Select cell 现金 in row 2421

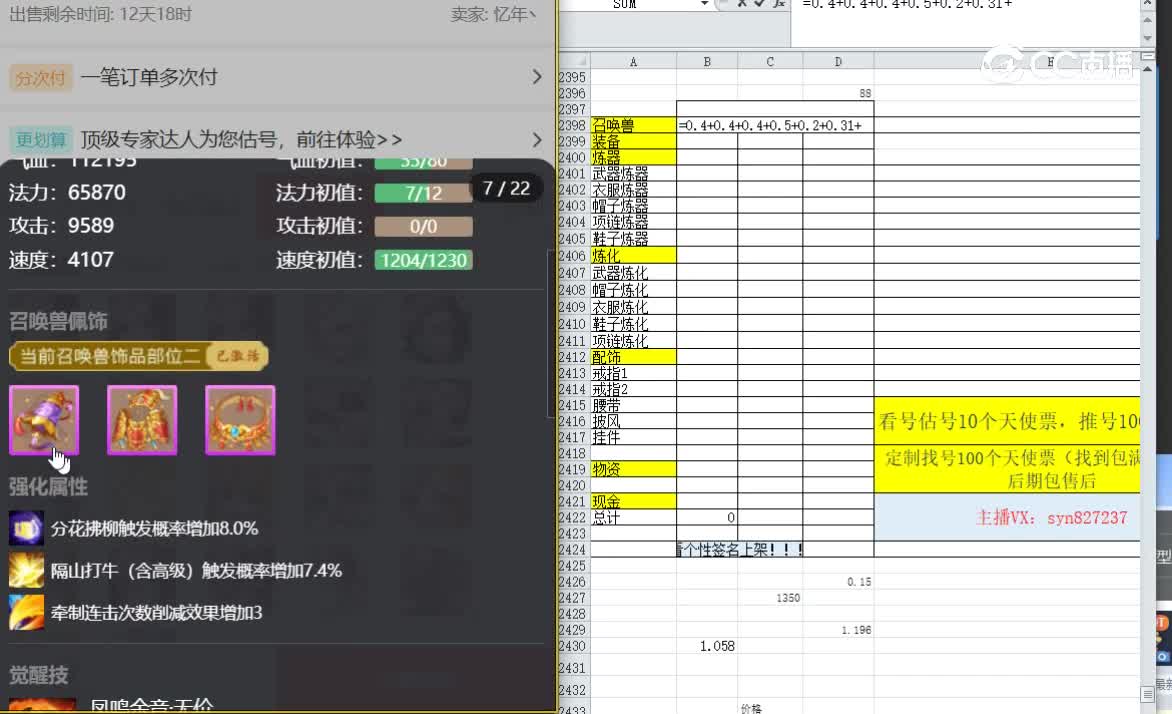tap(633, 501)
